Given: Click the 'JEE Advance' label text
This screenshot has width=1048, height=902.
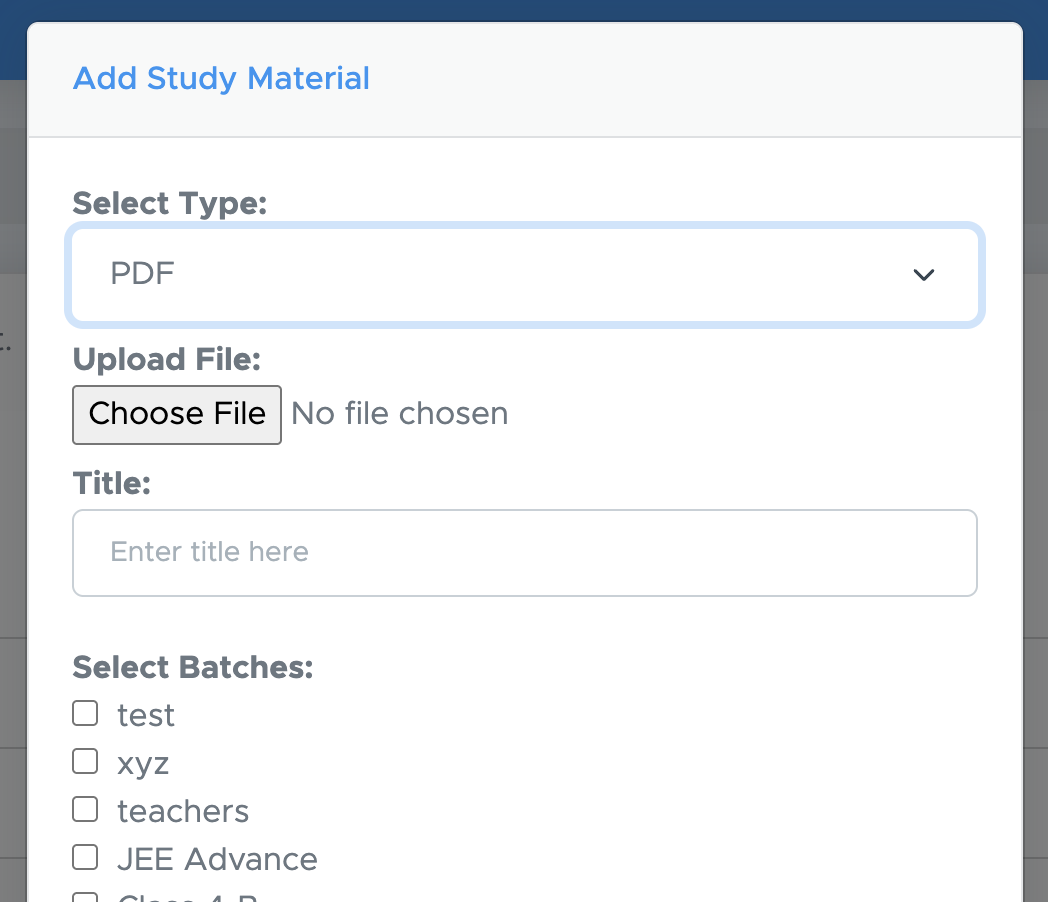Looking at the screenshot, I should [217, 859].
